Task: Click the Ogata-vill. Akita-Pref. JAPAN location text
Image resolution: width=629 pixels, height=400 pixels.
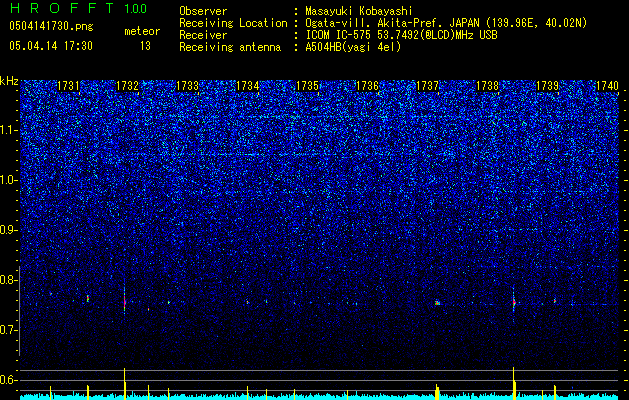Action: tap(446, 23)
